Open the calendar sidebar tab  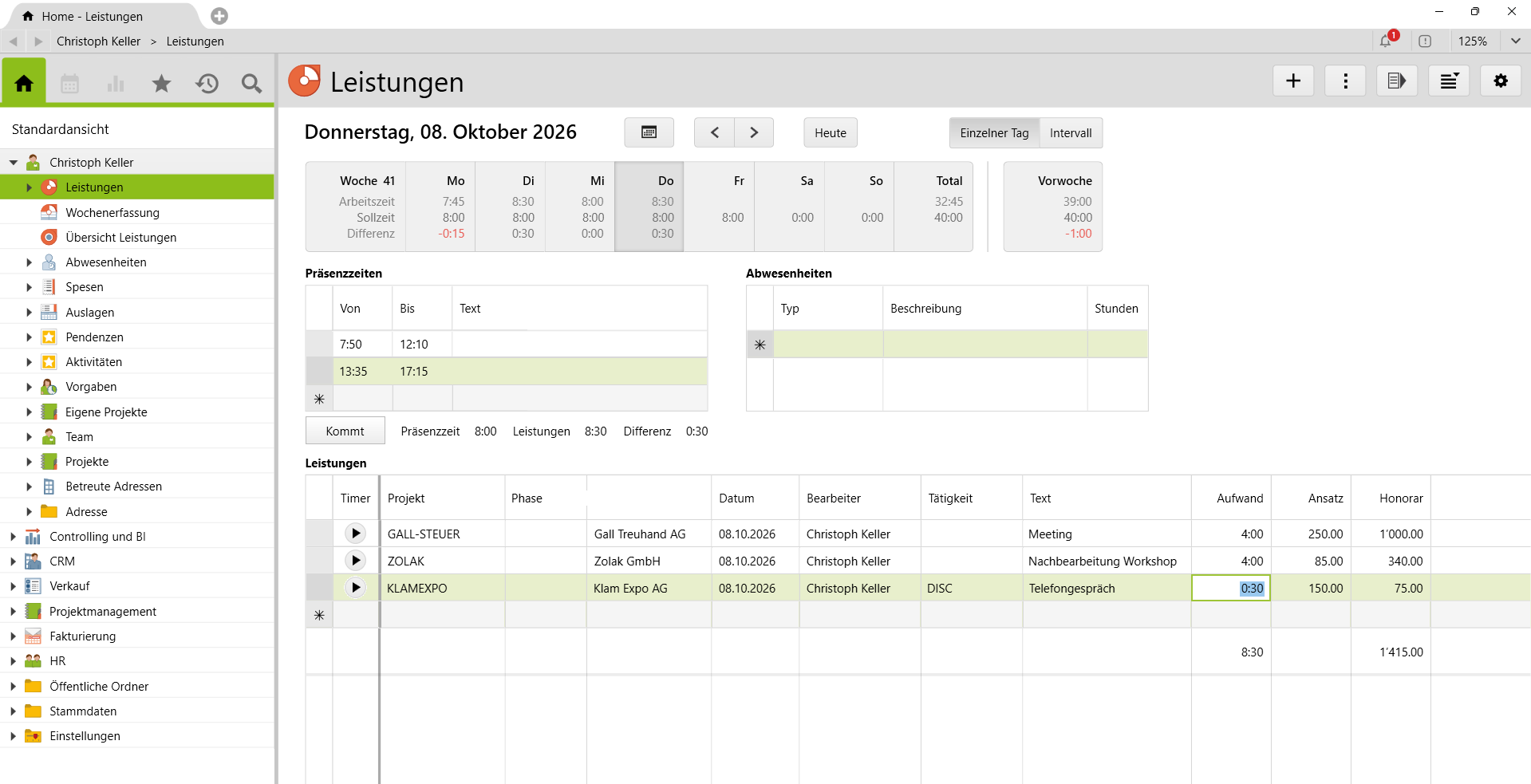[x=70, y=83]
